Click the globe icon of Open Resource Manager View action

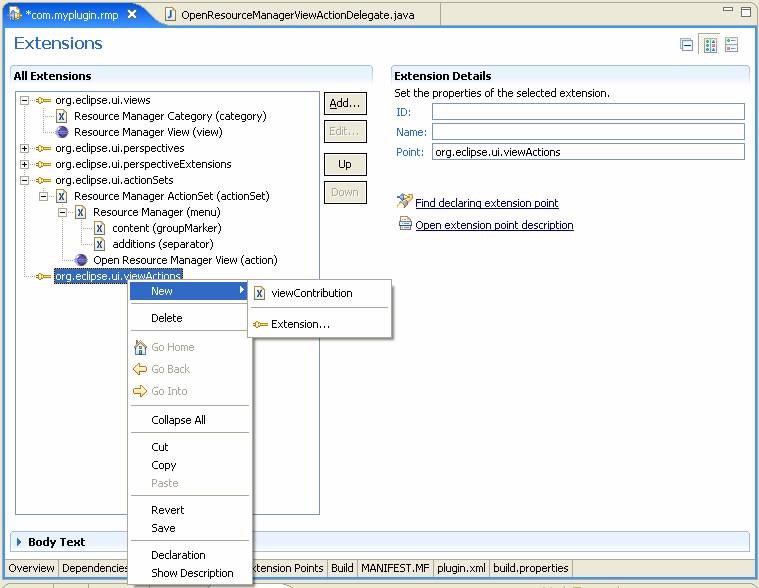click(x=81, y=260)
